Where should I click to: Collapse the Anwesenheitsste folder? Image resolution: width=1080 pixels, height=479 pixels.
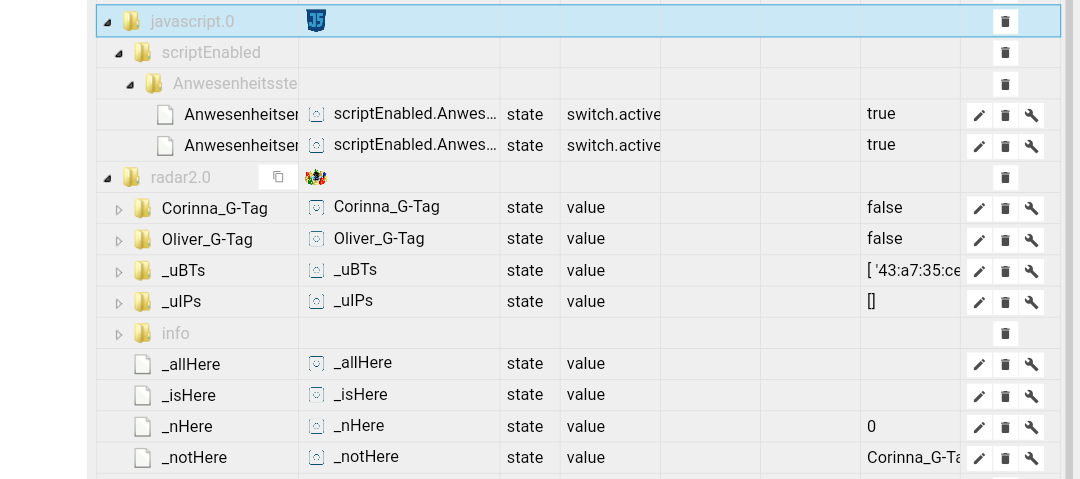(x=130, y=85)
